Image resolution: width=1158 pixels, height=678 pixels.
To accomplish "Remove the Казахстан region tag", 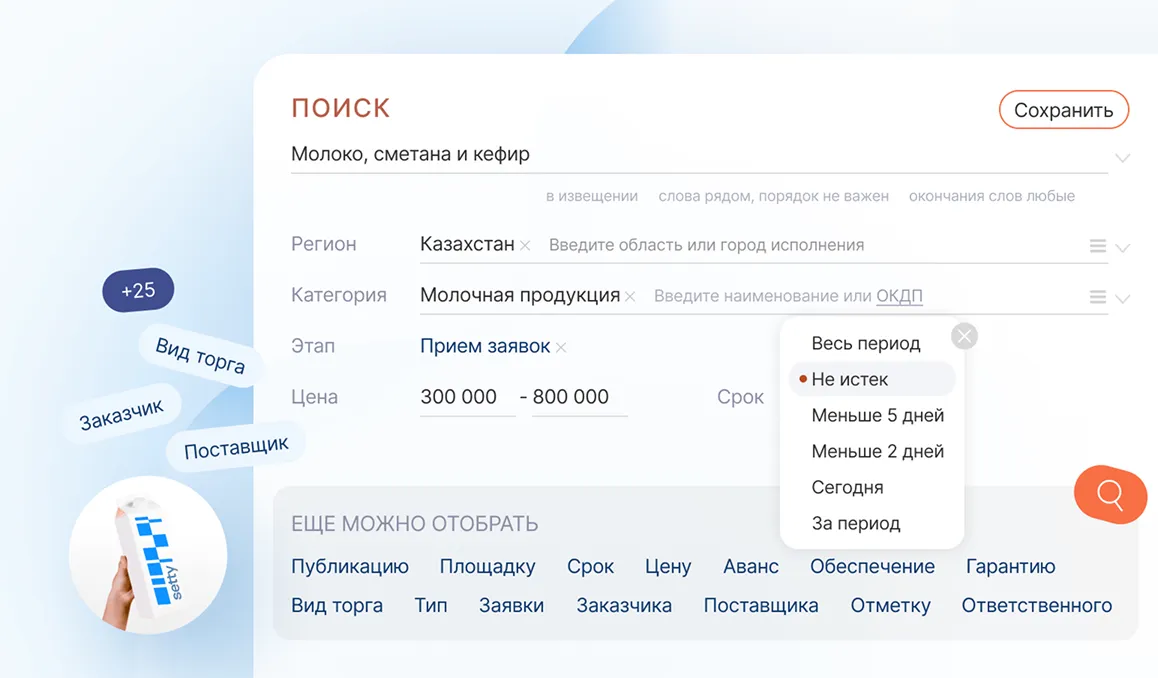I will (x=525, y=246).
